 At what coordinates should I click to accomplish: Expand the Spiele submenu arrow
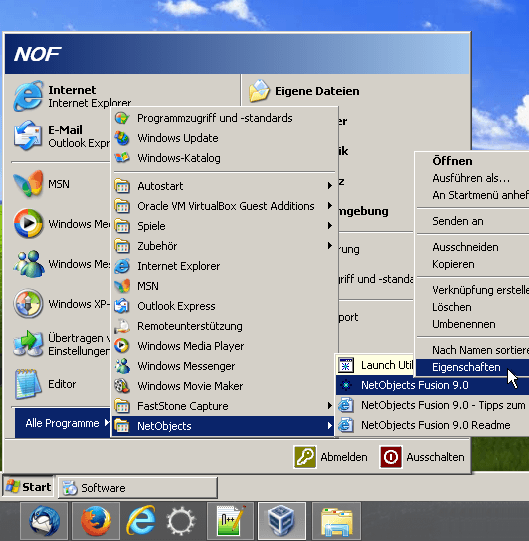coord(330,226)
